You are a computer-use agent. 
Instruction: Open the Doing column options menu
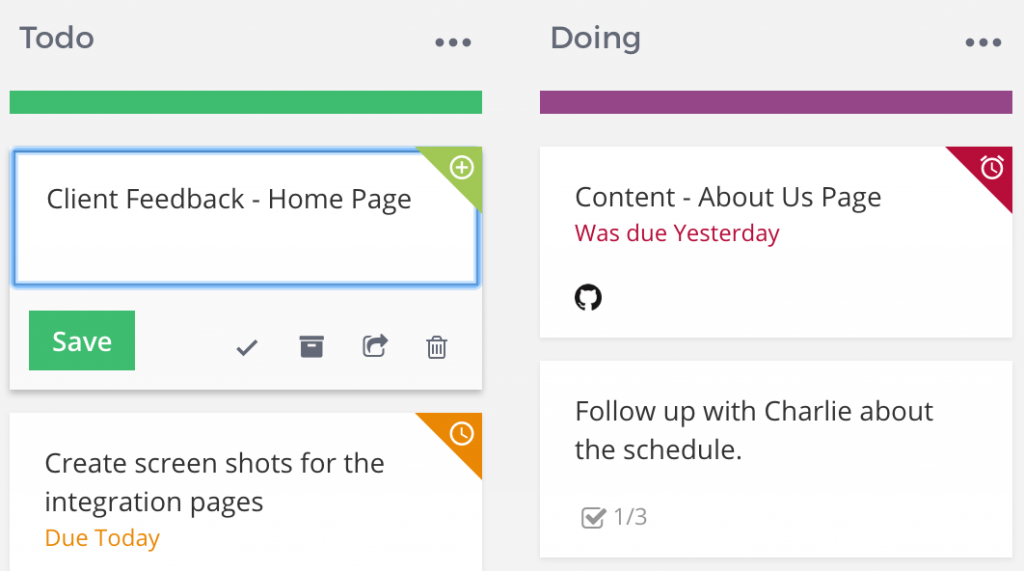pyautogui.click(x=983, y=42)
